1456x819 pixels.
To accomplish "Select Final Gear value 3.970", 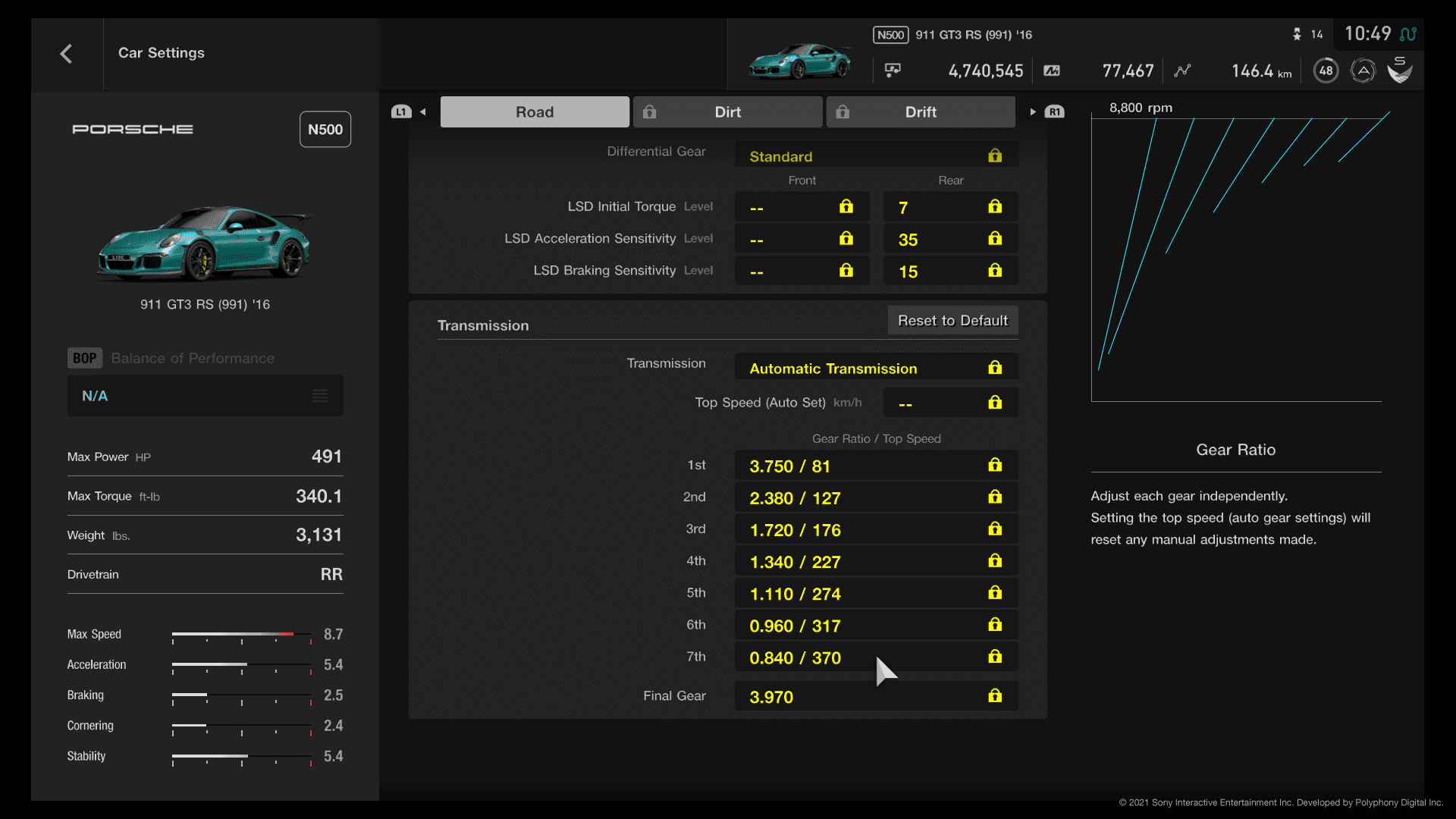I will [877, 696].
